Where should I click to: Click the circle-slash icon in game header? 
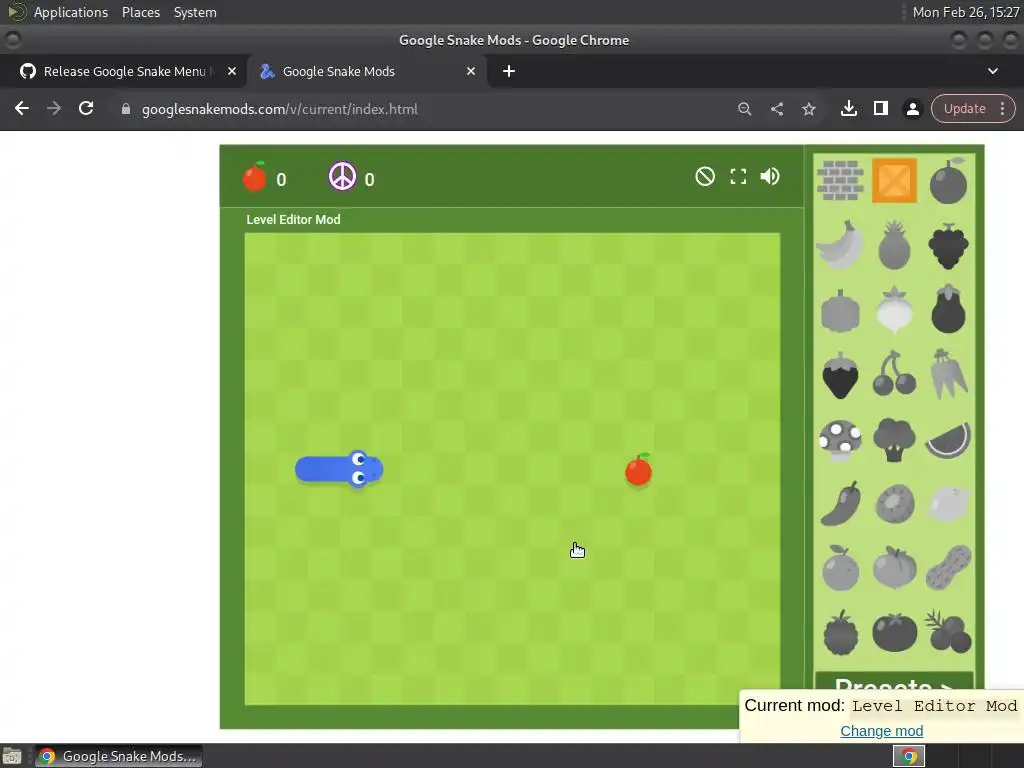705,176
